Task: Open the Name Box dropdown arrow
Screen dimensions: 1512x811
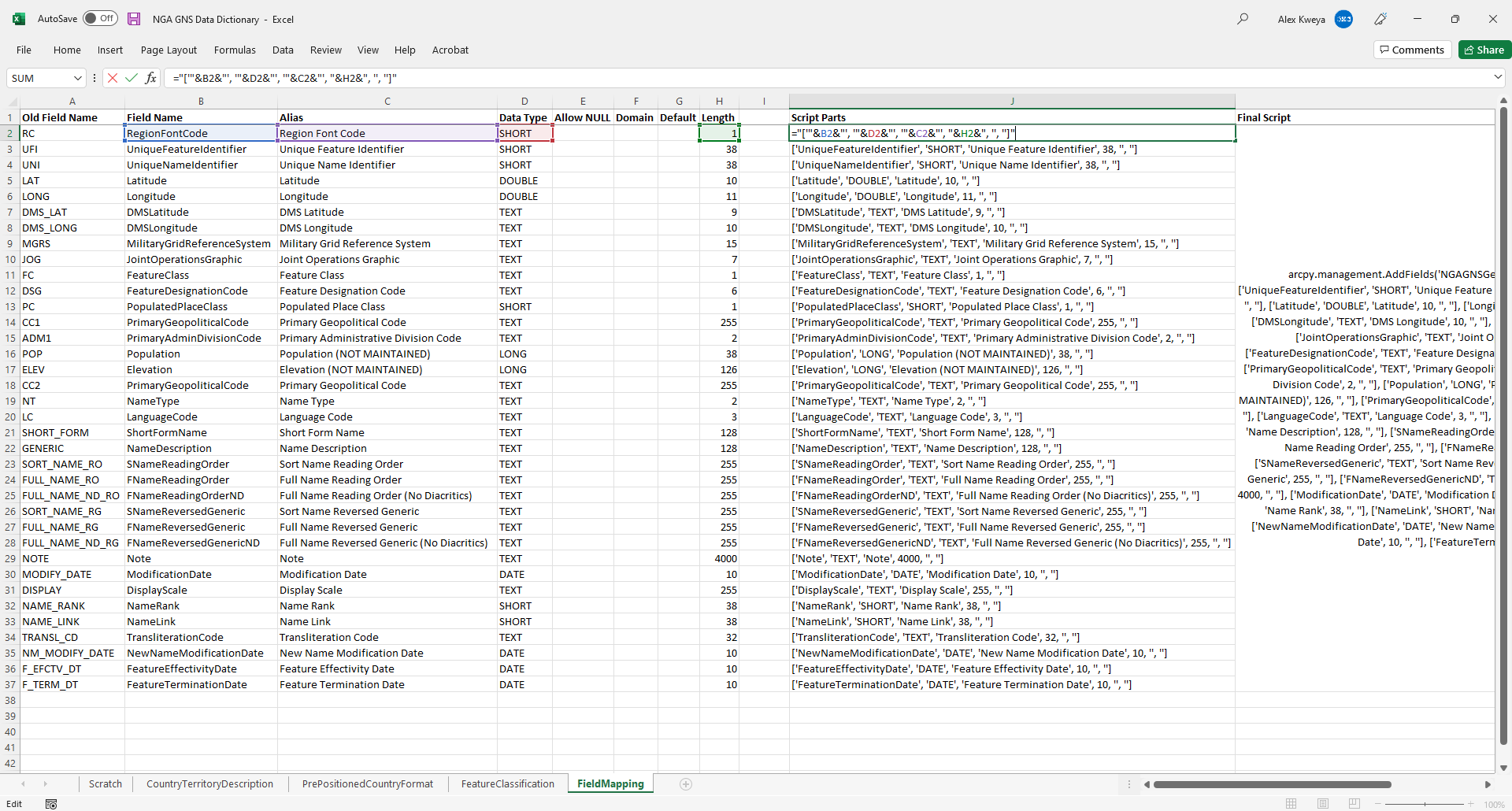Action: coord(77,78)
